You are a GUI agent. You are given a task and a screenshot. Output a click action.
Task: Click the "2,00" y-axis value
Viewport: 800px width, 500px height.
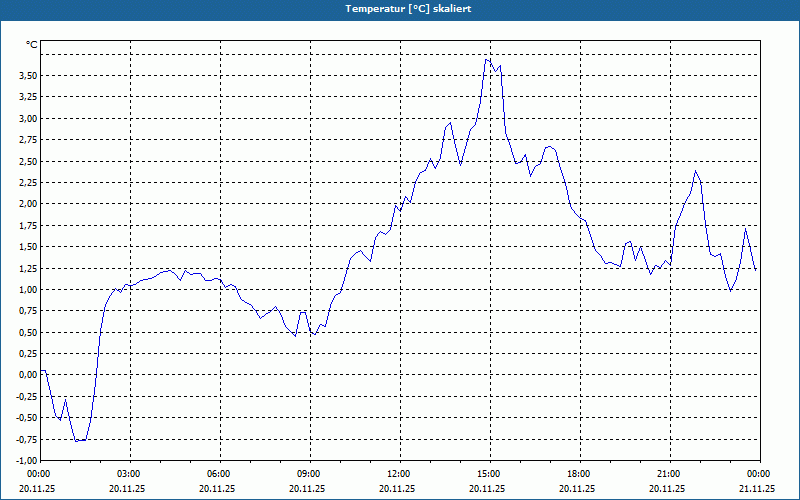[28, 204]
